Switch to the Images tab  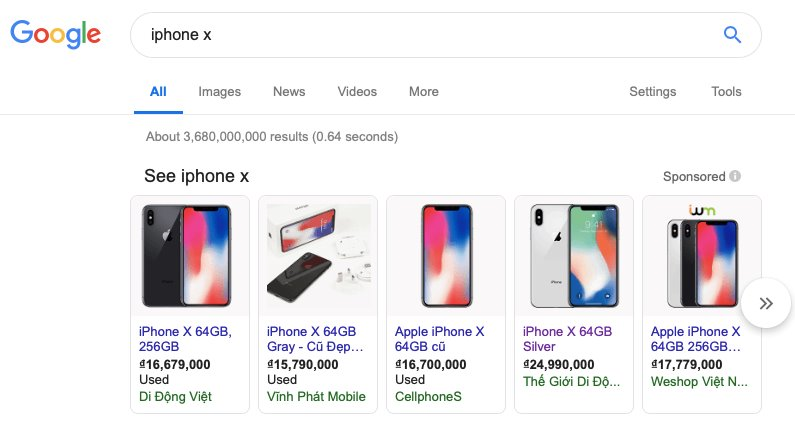(219, 92)
